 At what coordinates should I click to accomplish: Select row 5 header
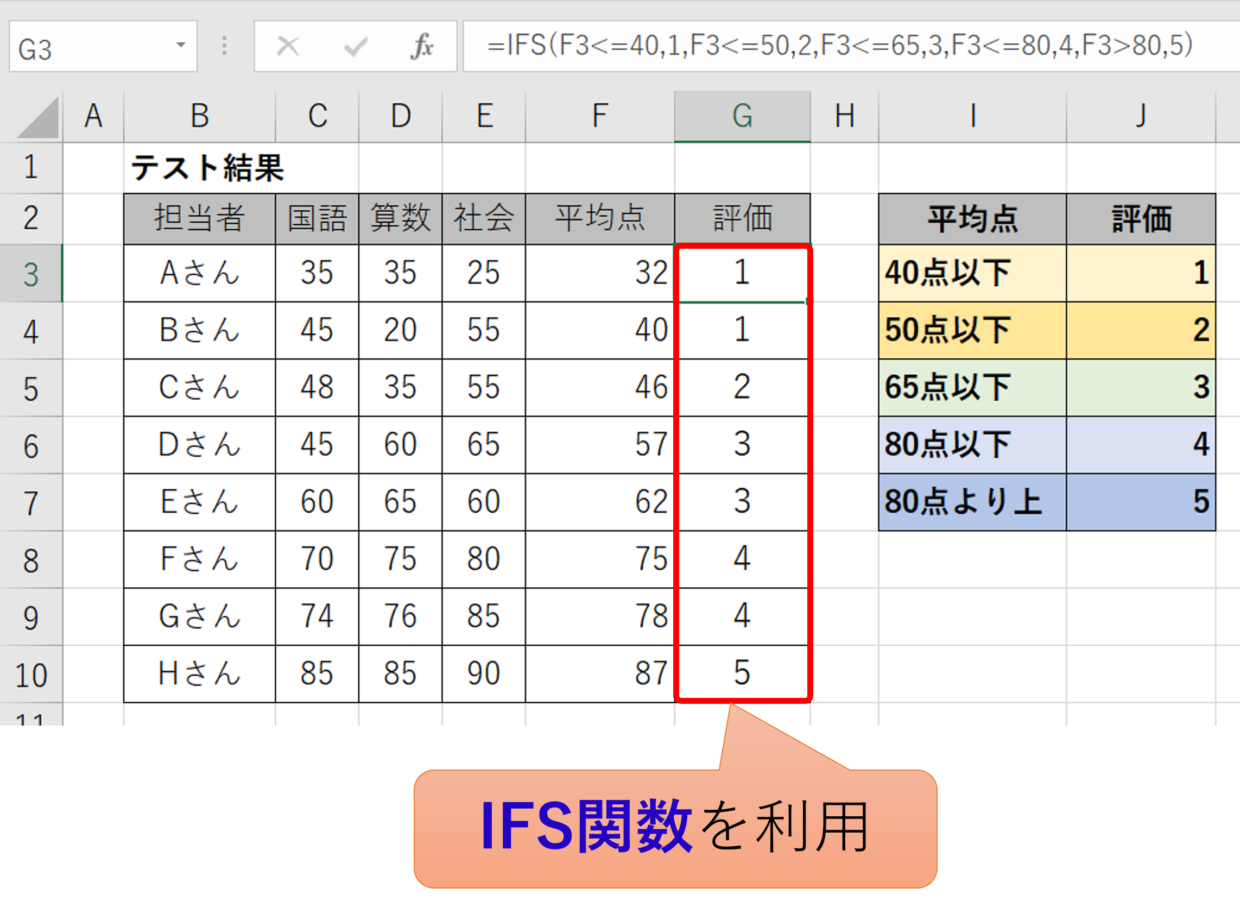tap(31, 388)
